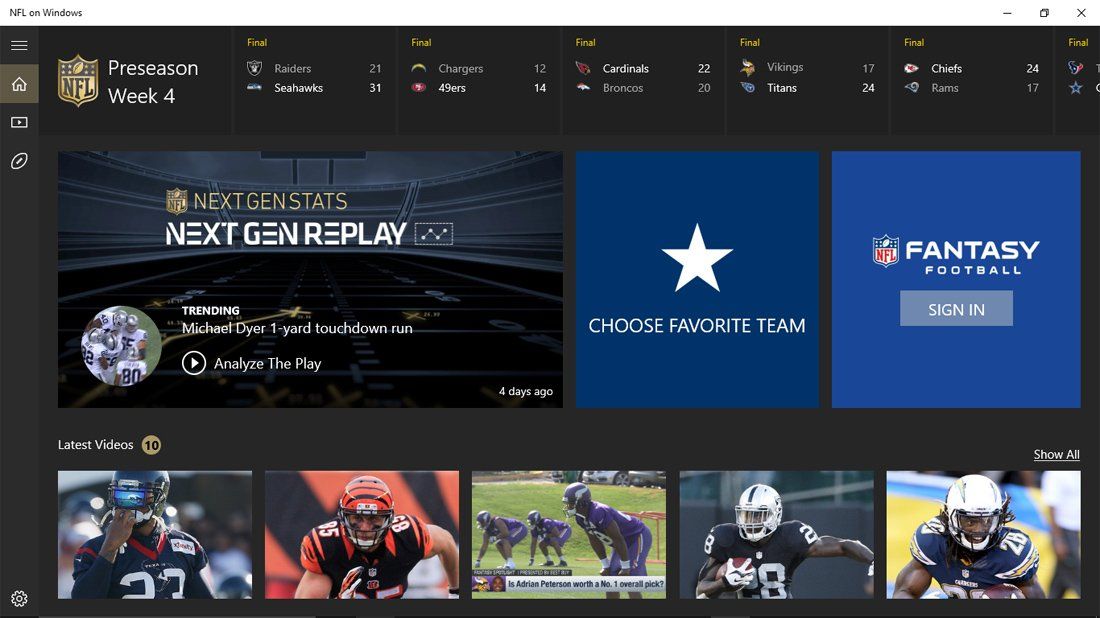Open the Chargers vs 49ers game tile
The height and width of the screenshot is (618, 1100).
(478, 78)
